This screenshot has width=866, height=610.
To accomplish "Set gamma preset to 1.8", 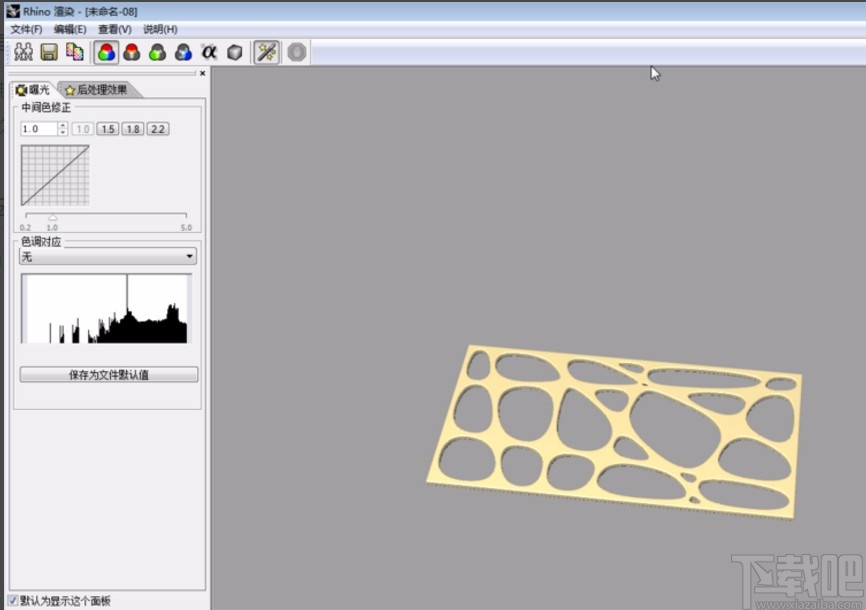I will pyautogui.click(x=133, y=129).
